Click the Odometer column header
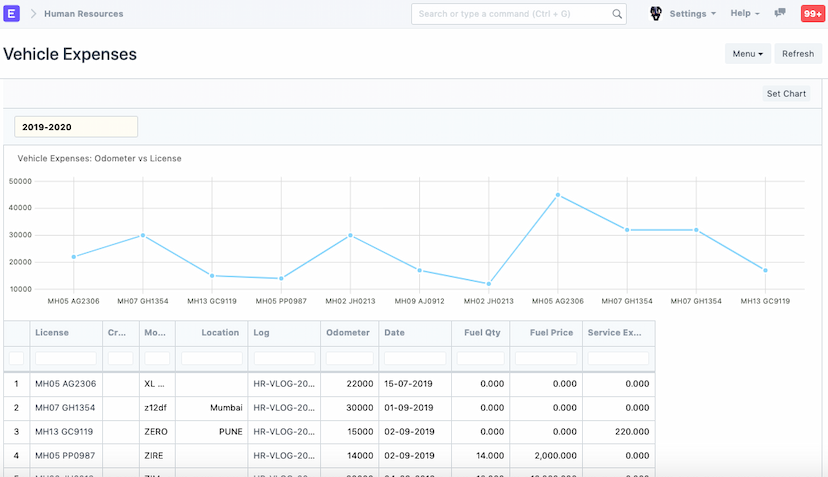The width and height of the screenshot is (828, 477). pyautogui.click(x=348, y=333)
